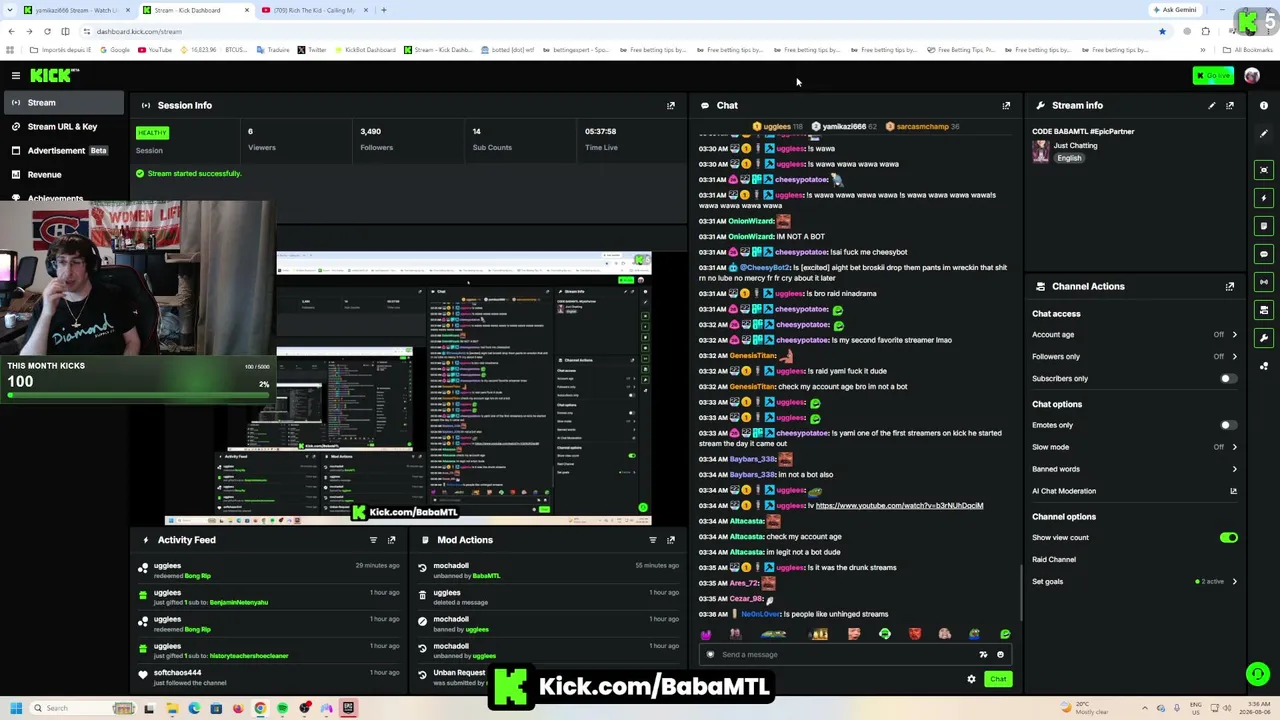
Task: Switch to Rich The Kid YouTube tab
Action: click(314, 10)
